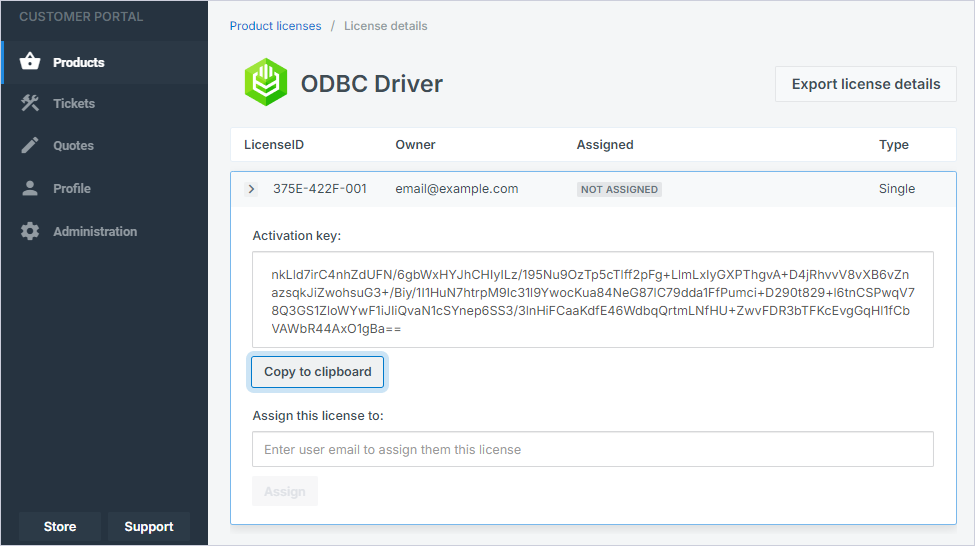Open Administration settings in sidebar
This screenshot has height=546, width=975.
95,231
